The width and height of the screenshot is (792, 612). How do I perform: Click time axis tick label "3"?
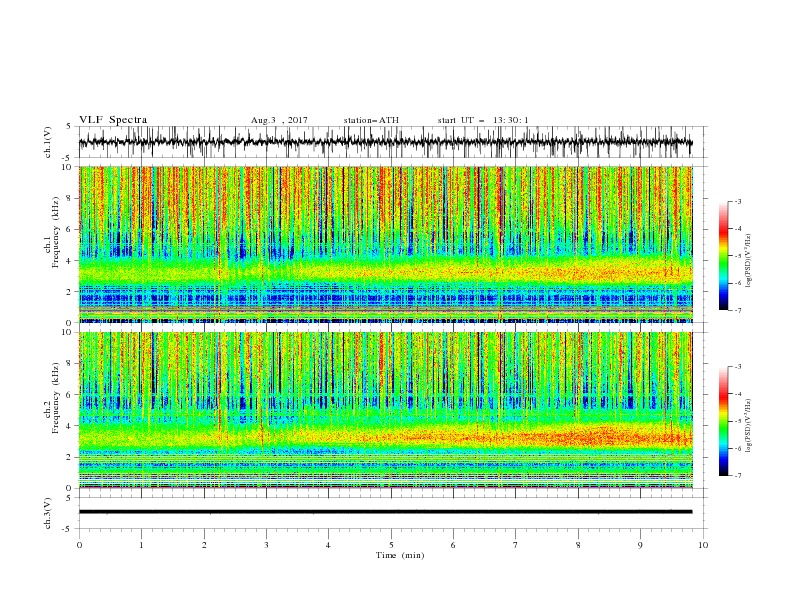click(266, 545)
